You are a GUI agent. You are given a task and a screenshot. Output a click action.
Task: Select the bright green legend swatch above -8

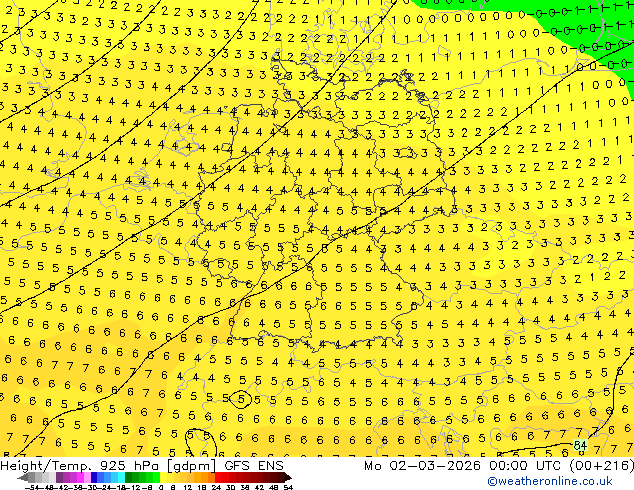[x=156, y=477]
